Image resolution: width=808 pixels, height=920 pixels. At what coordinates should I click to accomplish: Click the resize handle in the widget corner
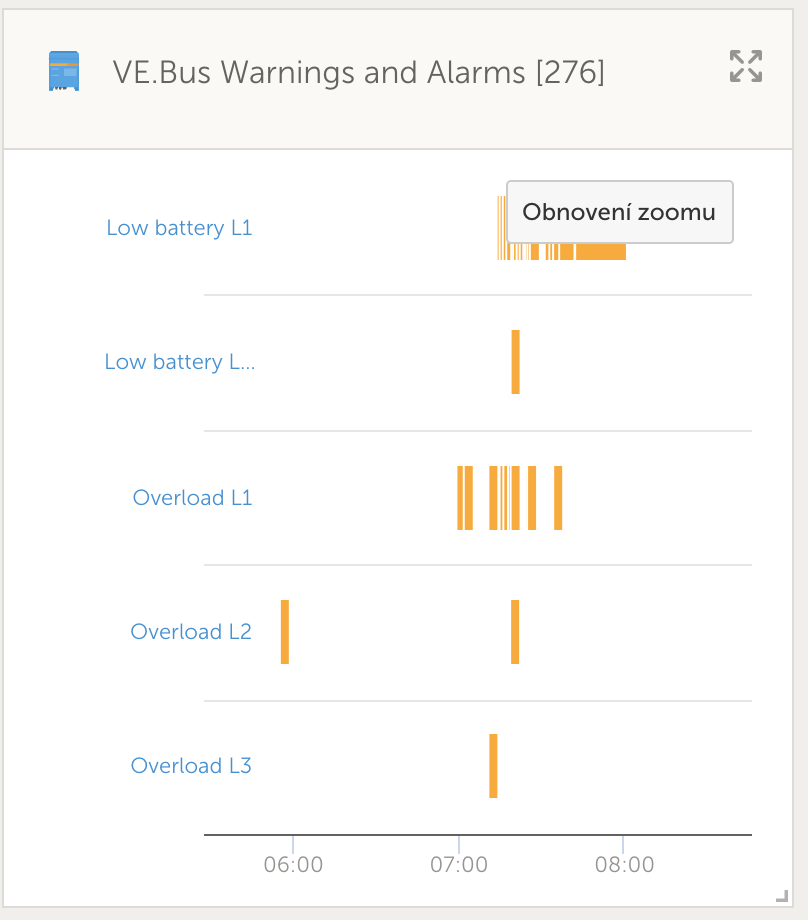[781, 897]
